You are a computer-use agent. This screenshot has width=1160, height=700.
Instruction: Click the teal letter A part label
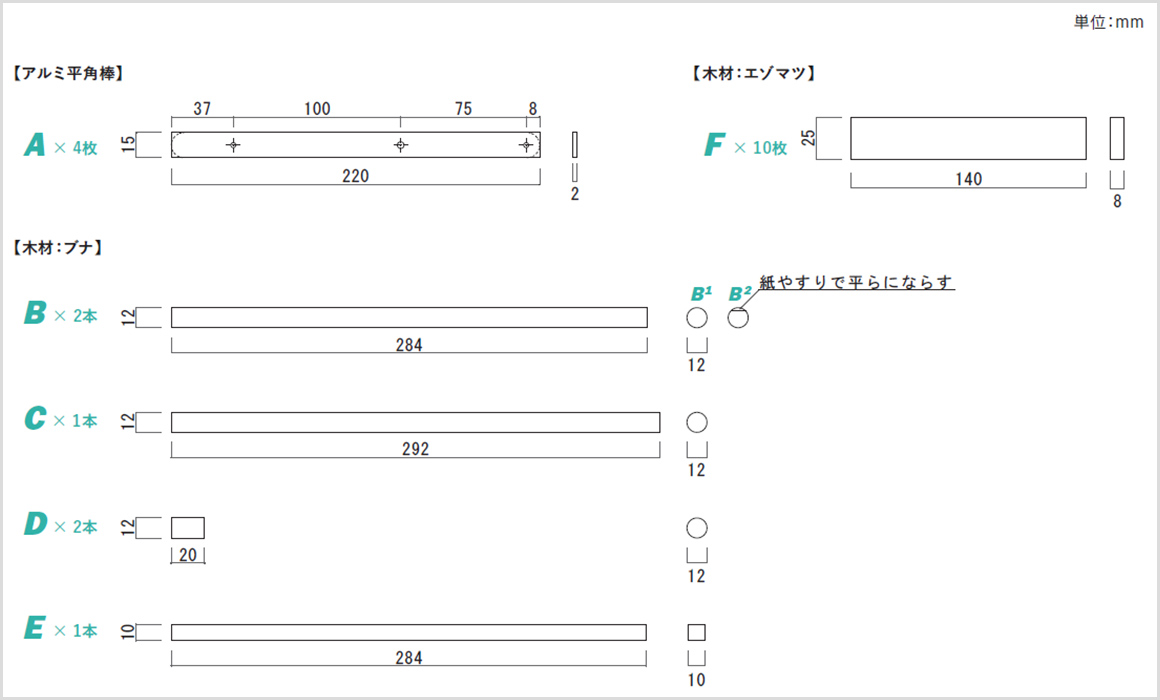[34, 145]
